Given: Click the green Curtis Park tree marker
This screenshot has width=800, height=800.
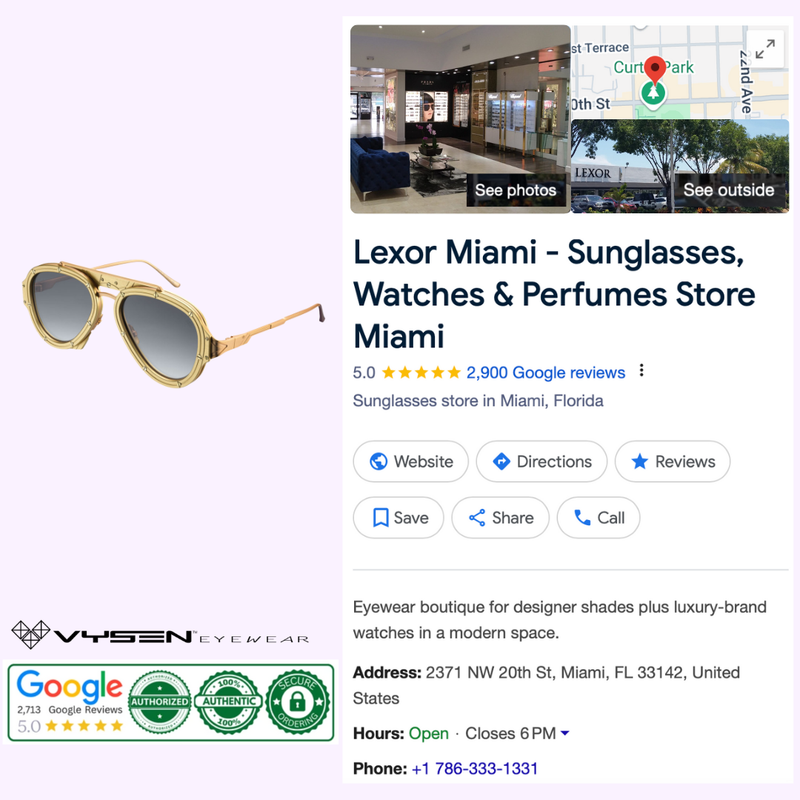Looking at the screenshot, I should [653, 94].
